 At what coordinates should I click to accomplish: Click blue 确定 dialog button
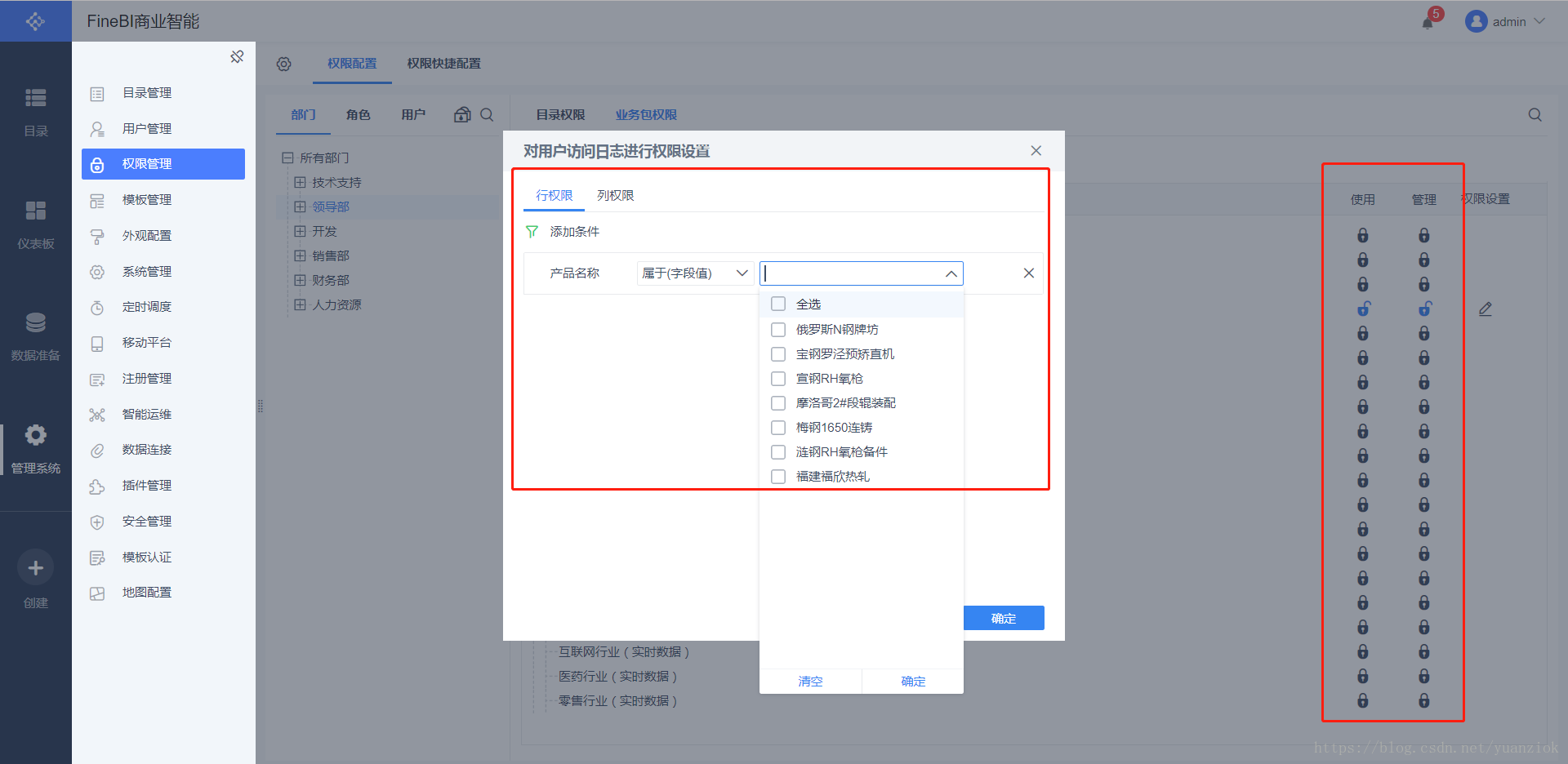(x=1004, y=618)
